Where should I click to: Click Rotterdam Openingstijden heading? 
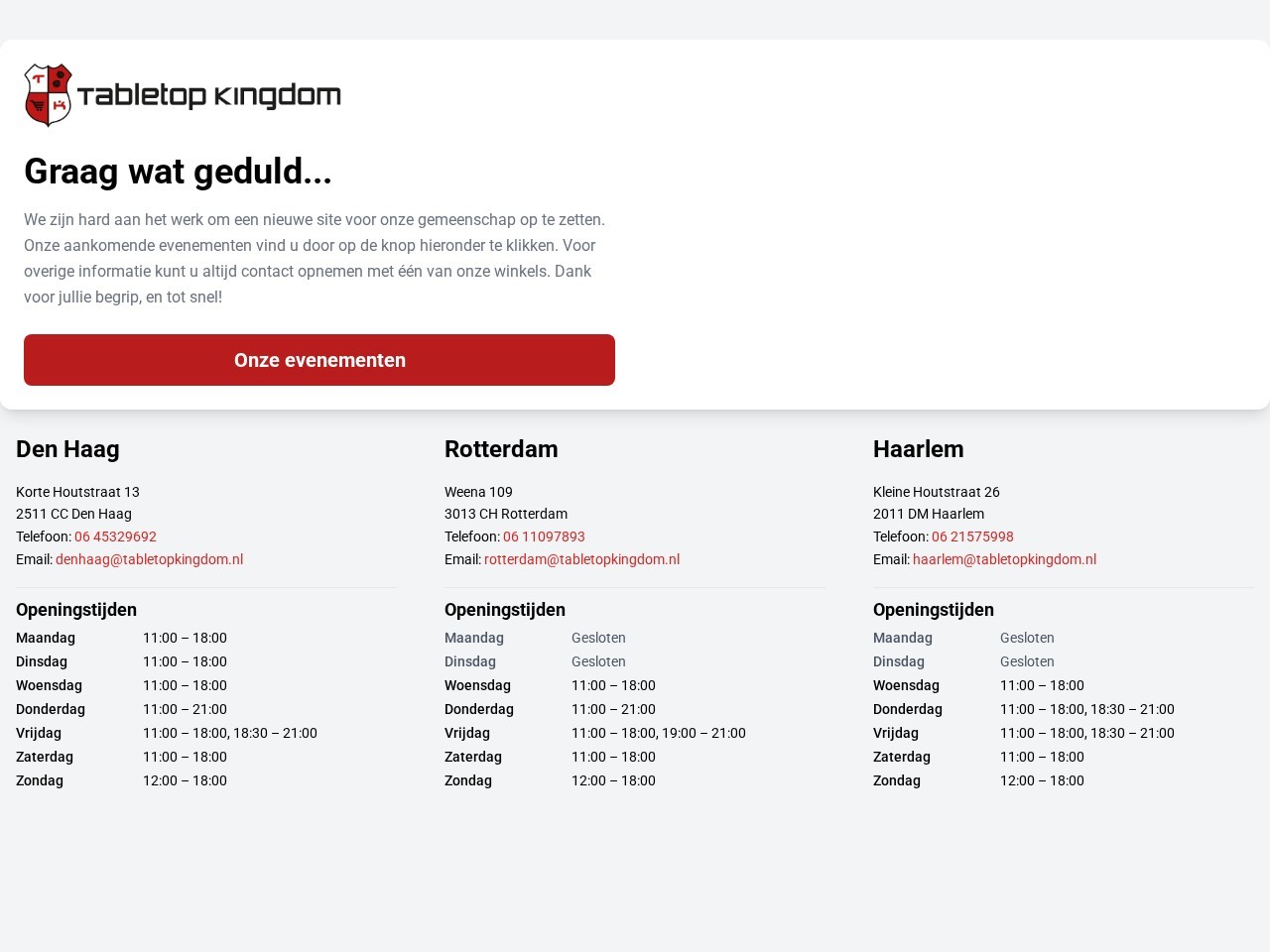tap(505, 610)
